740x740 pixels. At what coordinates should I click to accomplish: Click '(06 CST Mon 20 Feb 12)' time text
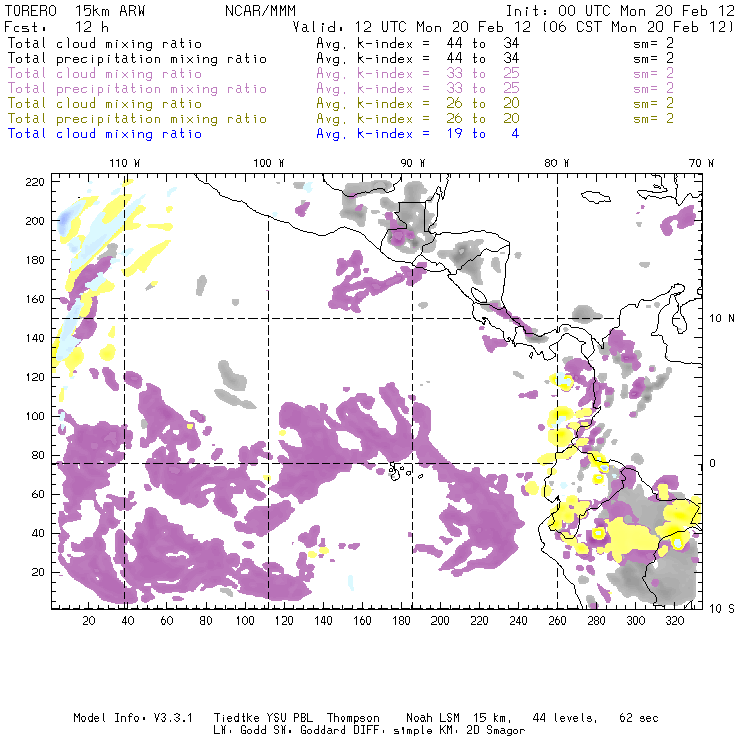point(638,27)
